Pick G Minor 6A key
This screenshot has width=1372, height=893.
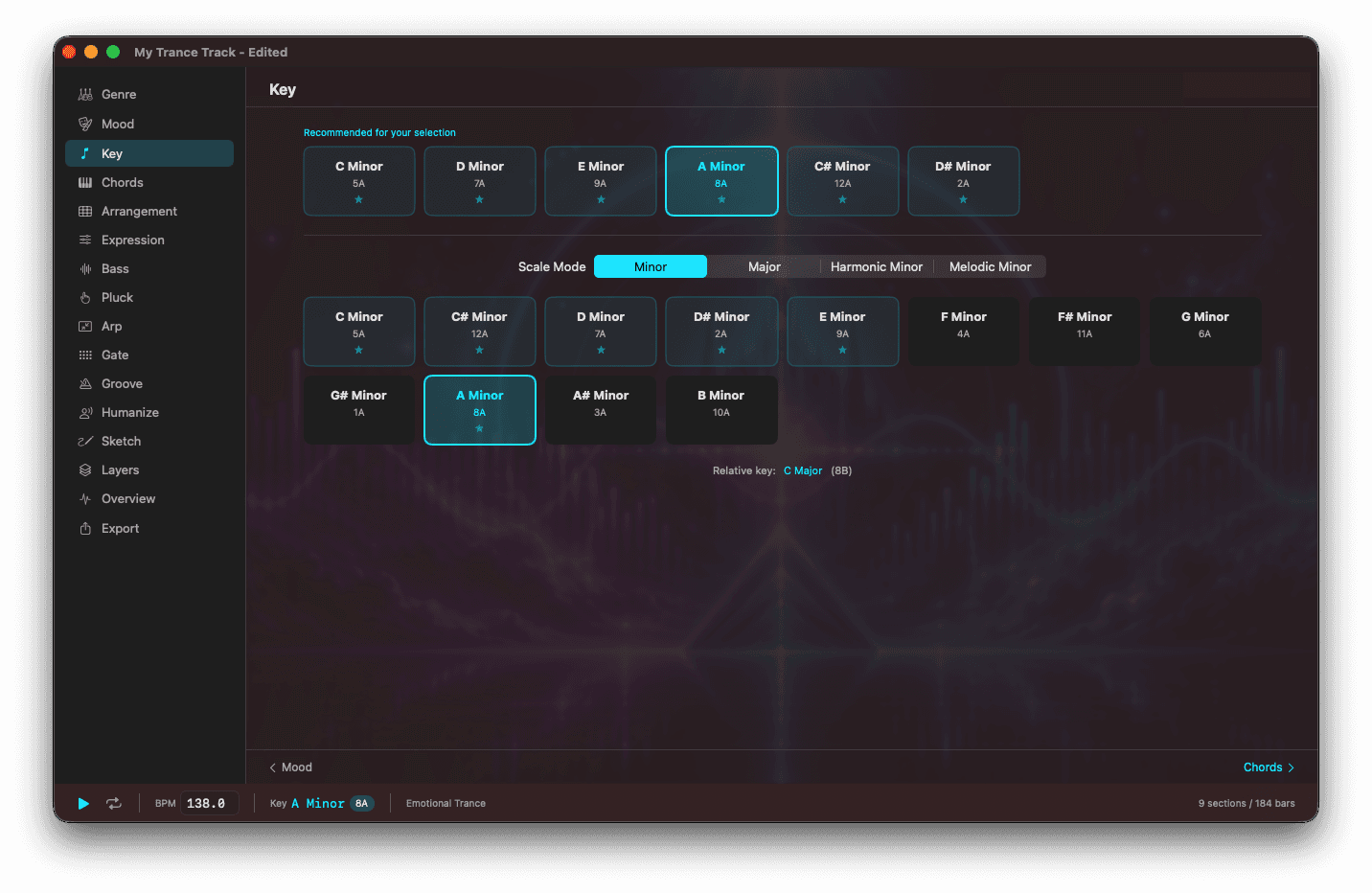click(1205, 332)
